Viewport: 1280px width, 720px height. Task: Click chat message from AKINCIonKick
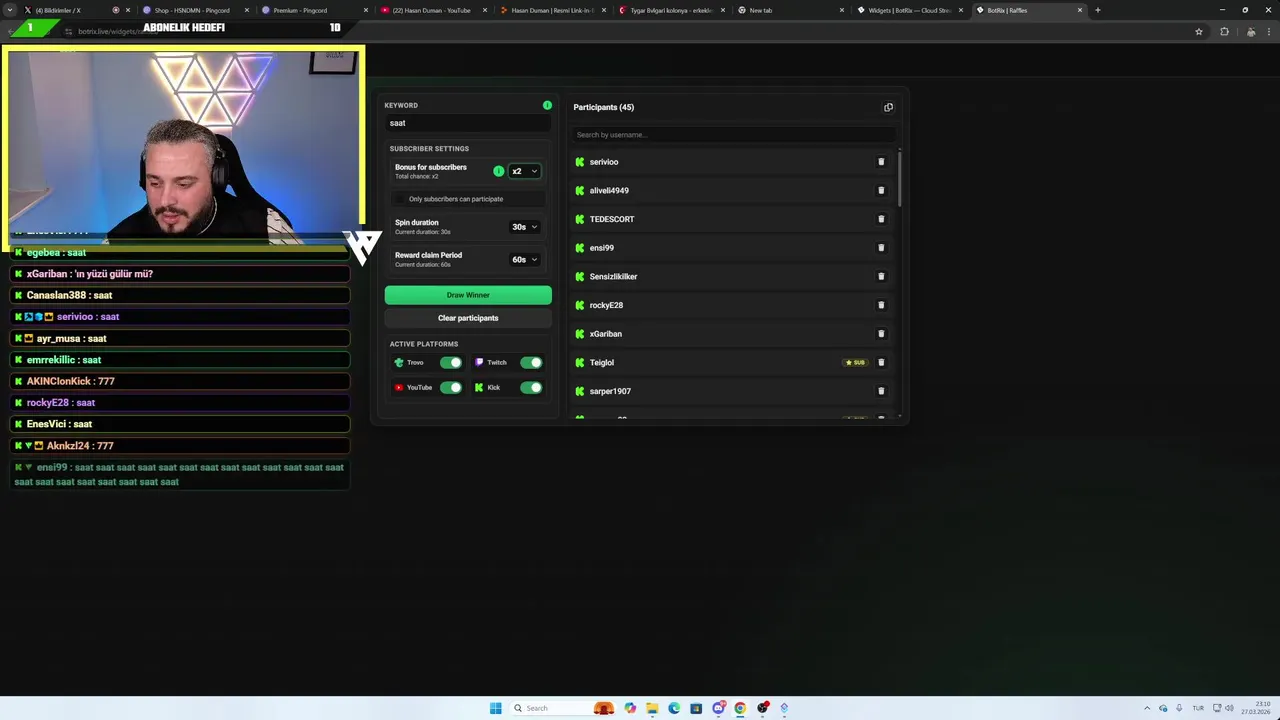point(181,381)
